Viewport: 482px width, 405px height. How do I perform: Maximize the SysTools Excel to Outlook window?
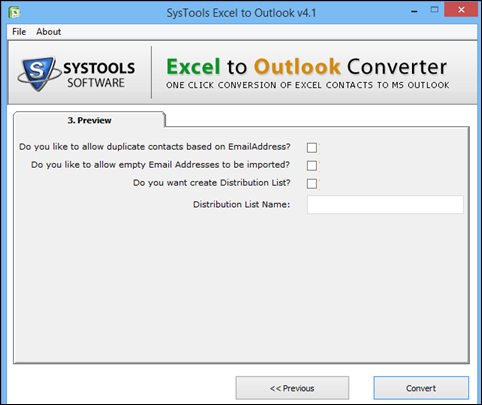coord(434,10)
